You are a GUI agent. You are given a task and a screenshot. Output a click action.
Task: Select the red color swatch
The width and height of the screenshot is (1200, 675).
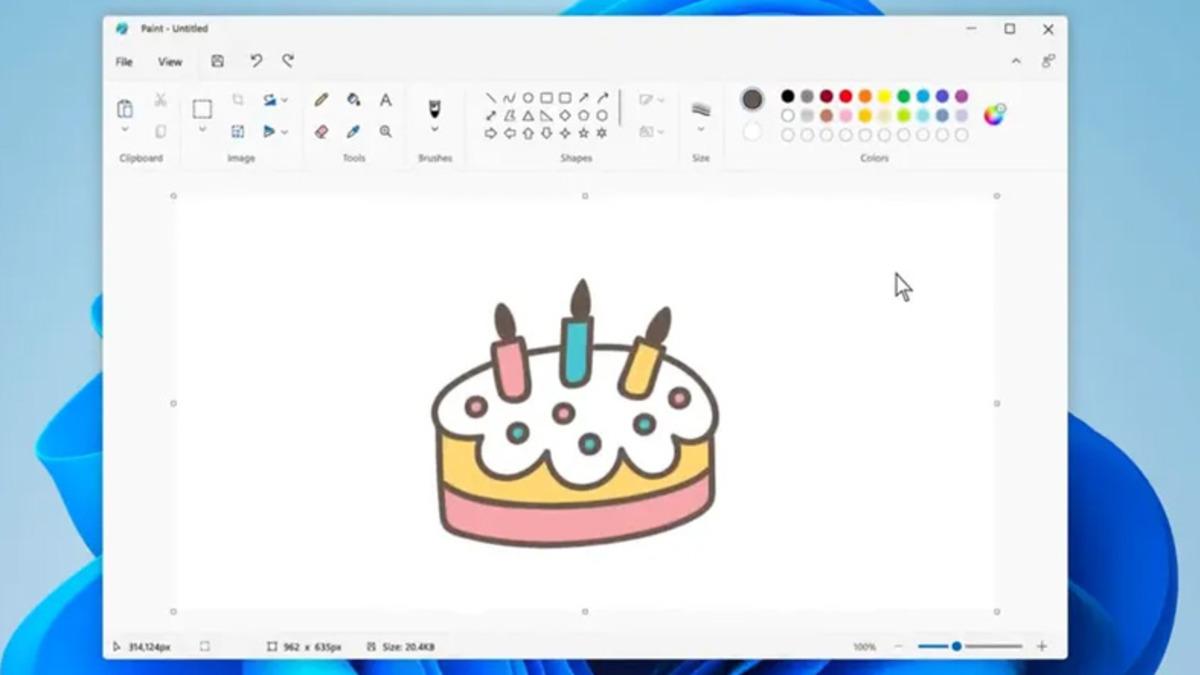pyautogui.click(x=844, y=96)
